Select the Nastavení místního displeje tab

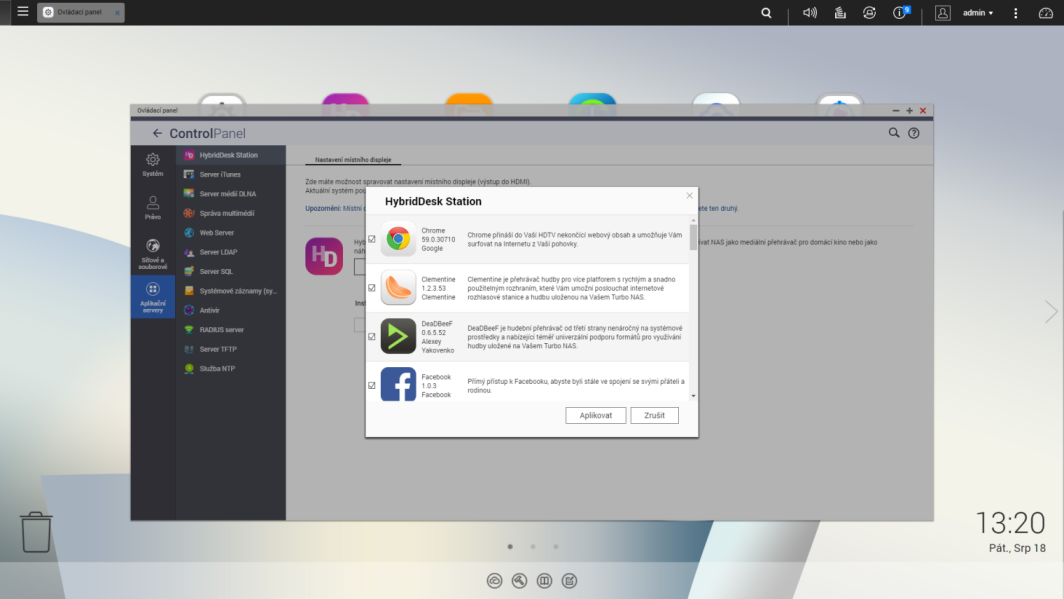(x=353, y=160)
